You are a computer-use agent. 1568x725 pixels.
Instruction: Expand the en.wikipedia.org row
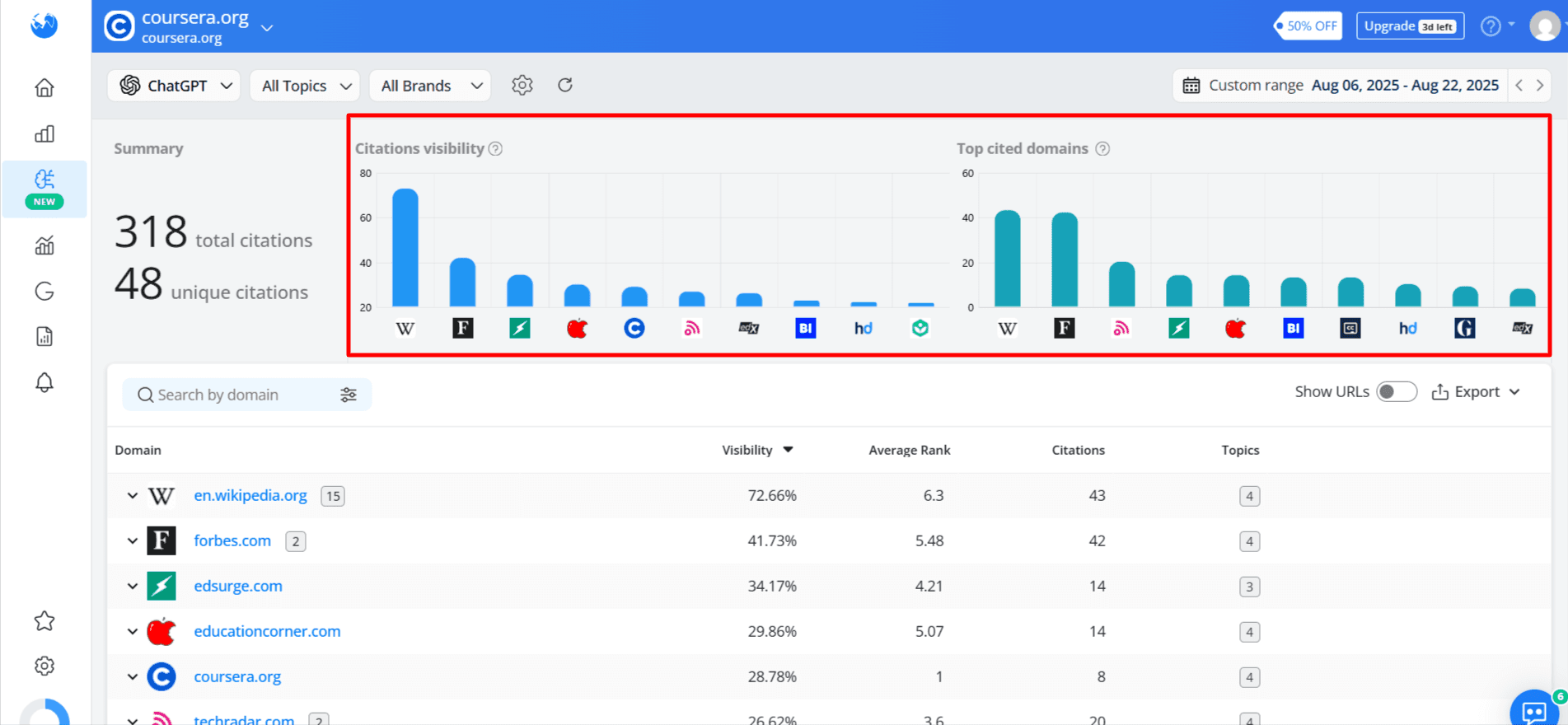click(x=133, y=496)
